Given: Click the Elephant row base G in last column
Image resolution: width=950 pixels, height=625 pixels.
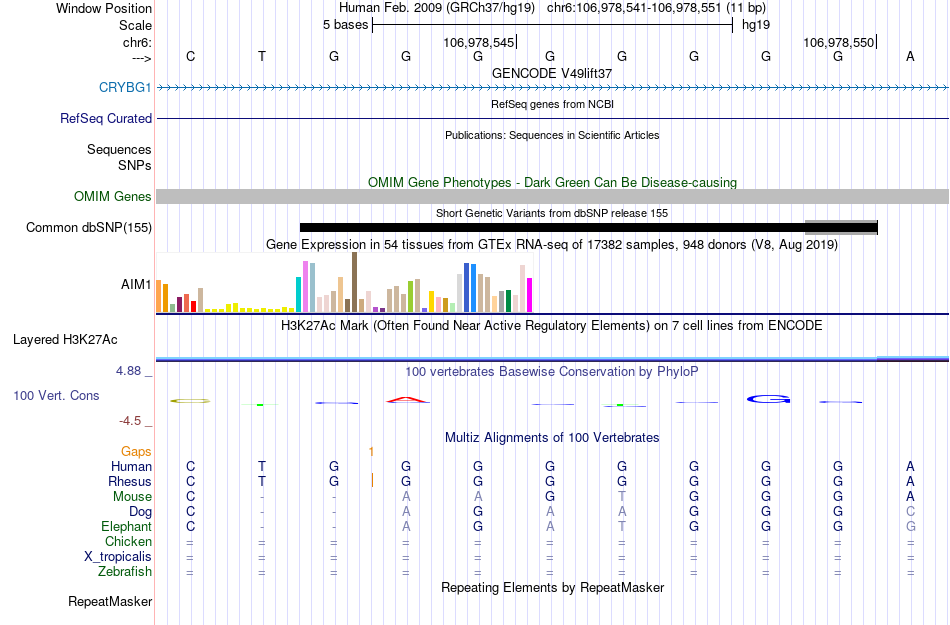Looking at the screenshot, I should (910, 526).
